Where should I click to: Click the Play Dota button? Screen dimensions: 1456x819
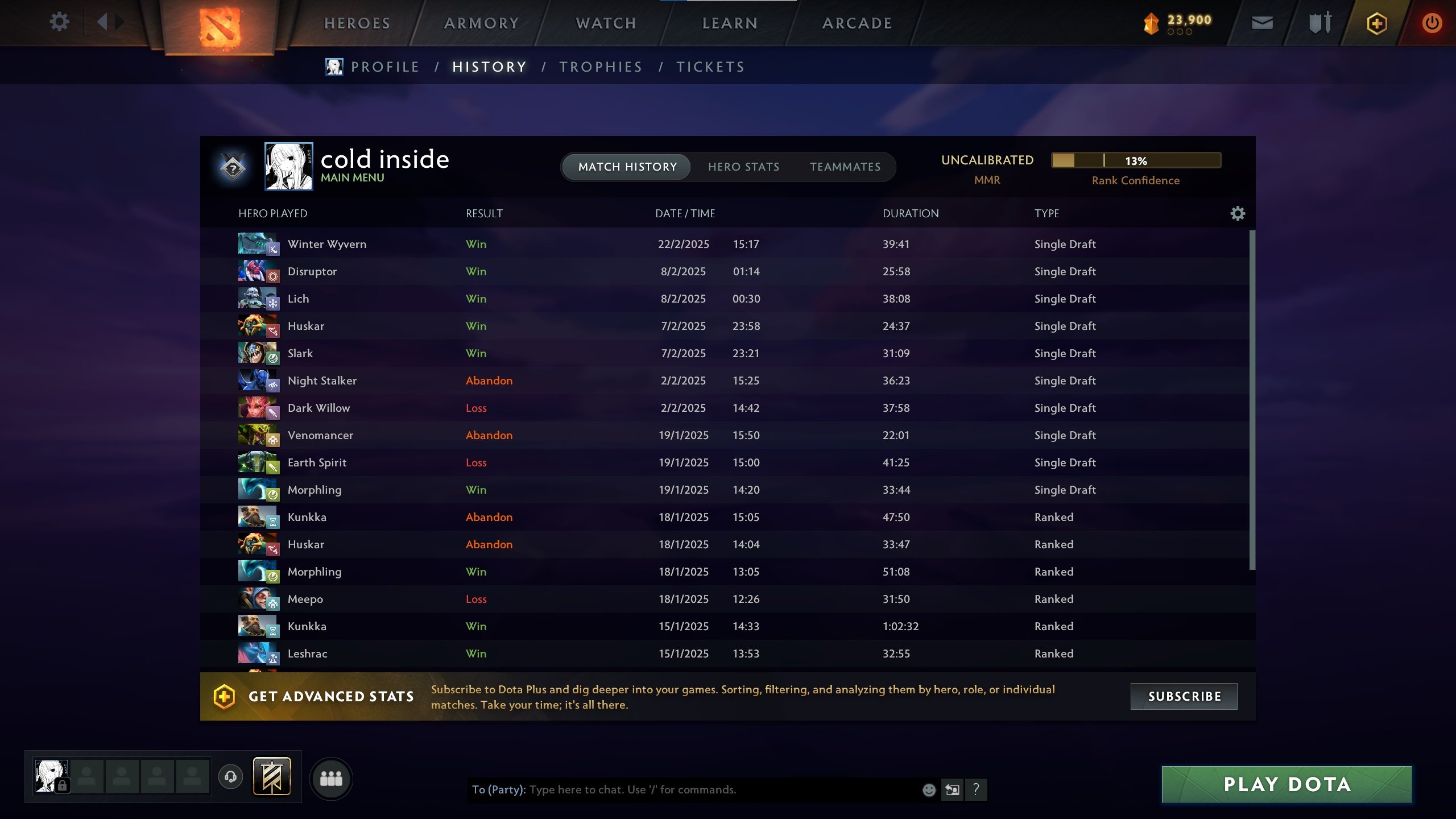click(x=1287, y=784)
